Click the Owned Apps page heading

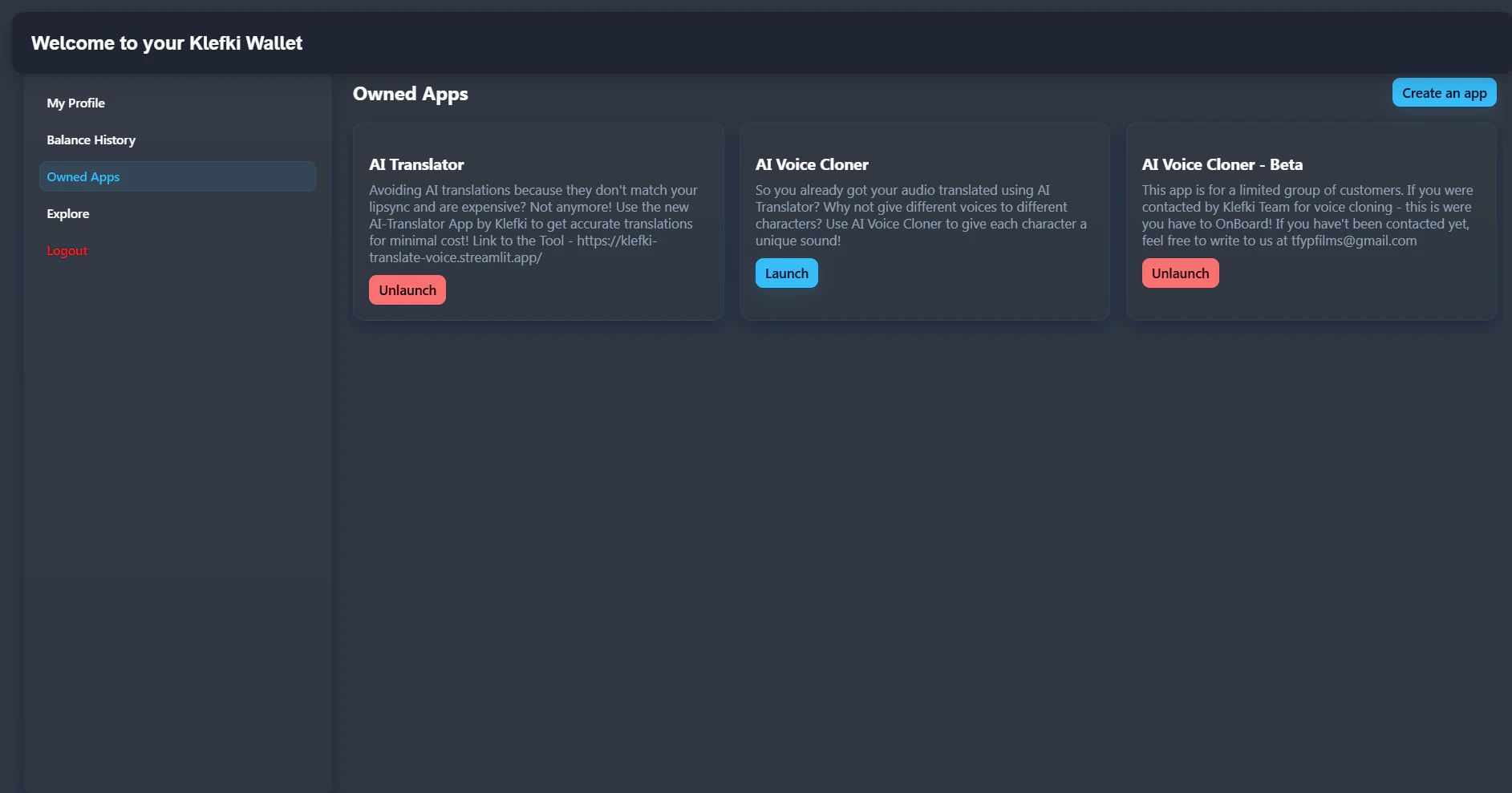coord(411,94)
